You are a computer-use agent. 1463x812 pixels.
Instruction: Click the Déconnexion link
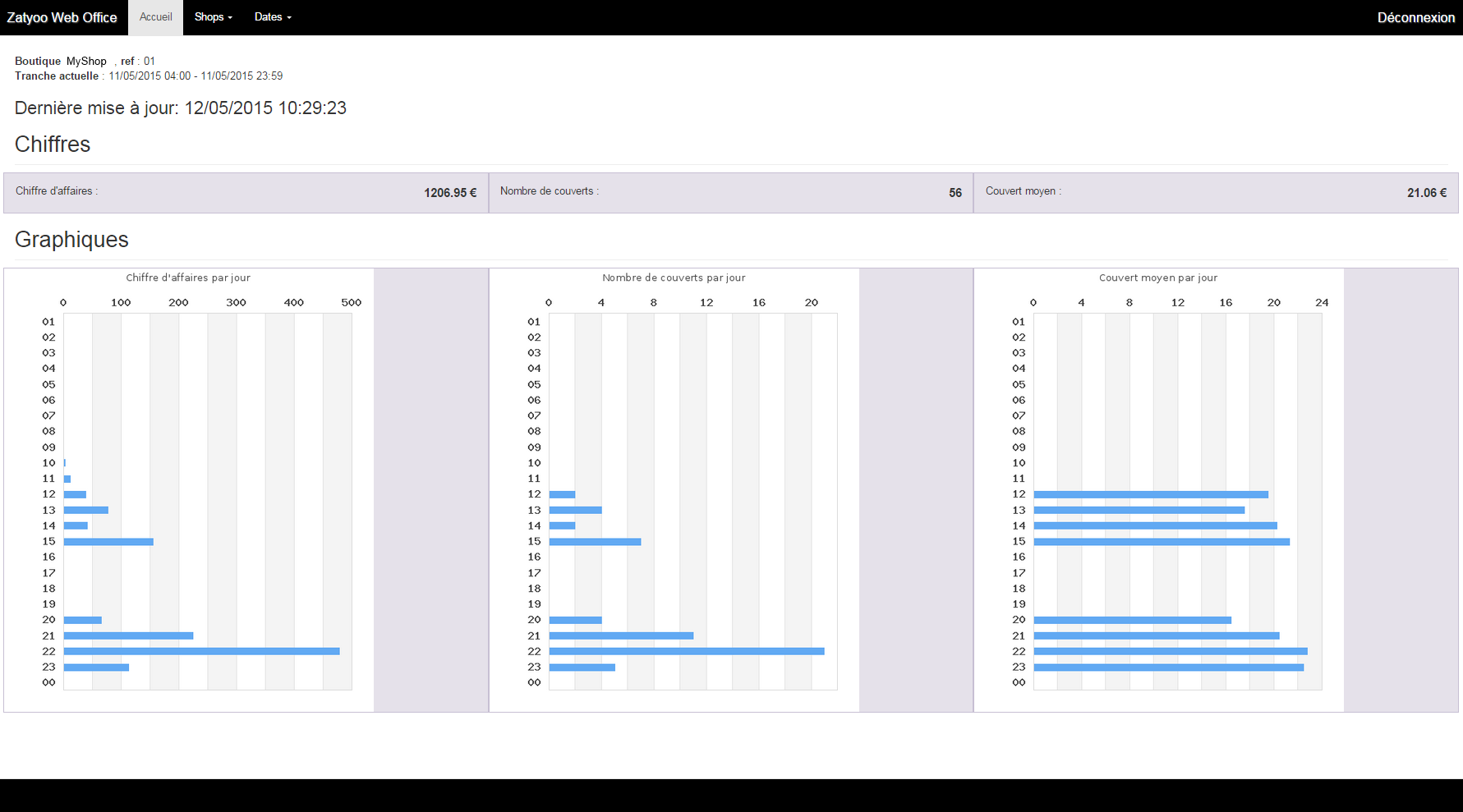click(x=1415, y=18)
